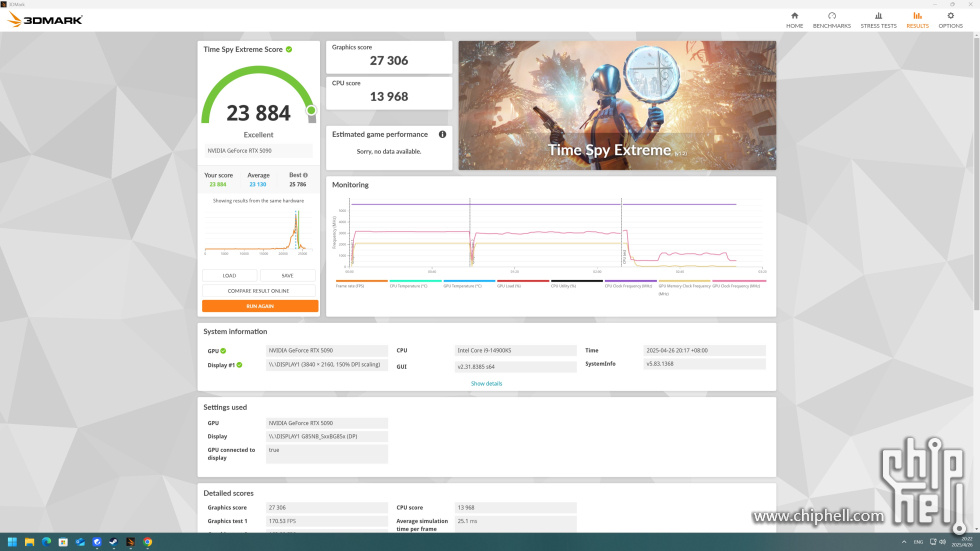This screenshot has width=980, height=551.
Task: Click the green validation check beside Time Spy Extreme Score
Action: [x=289, y=49]
